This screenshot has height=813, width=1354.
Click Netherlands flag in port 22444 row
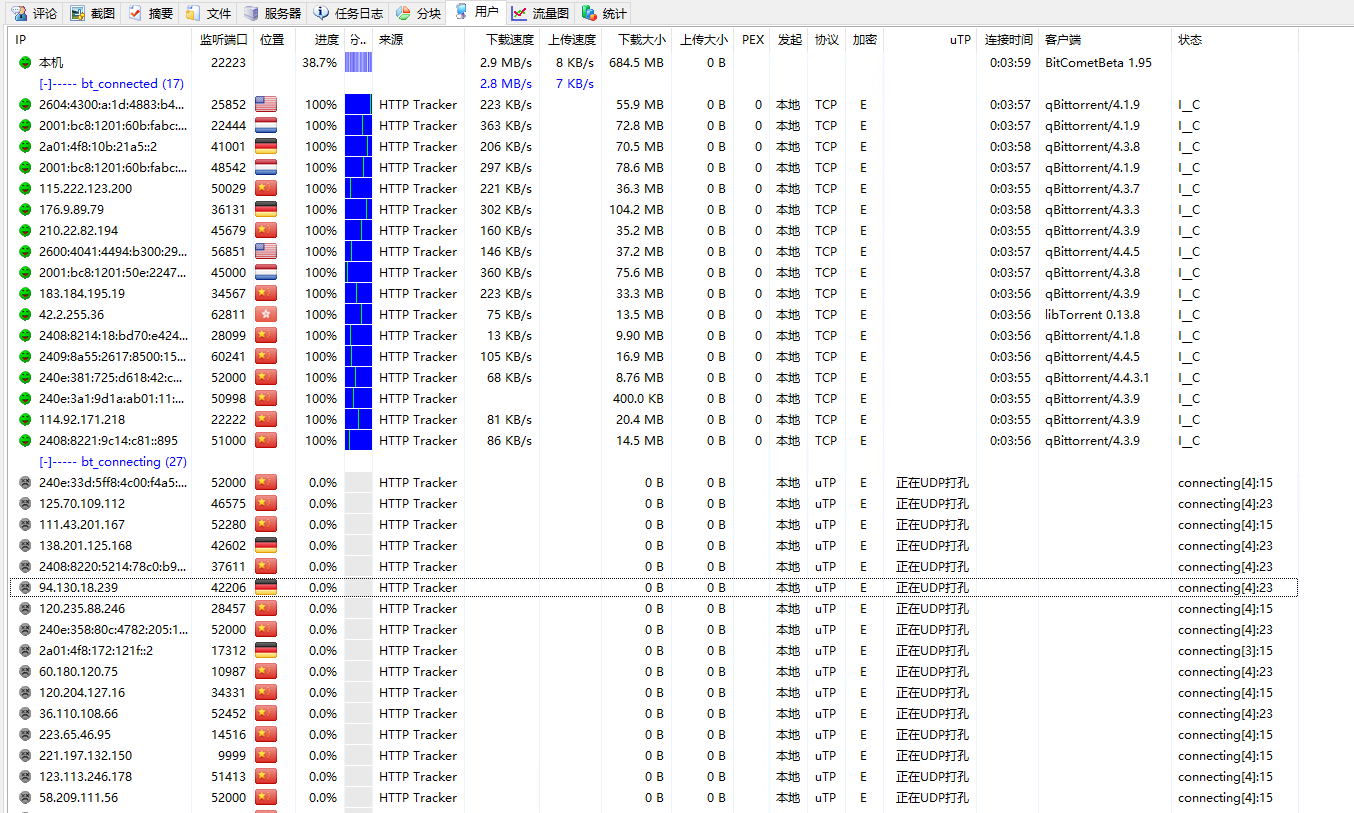[266, 125]
